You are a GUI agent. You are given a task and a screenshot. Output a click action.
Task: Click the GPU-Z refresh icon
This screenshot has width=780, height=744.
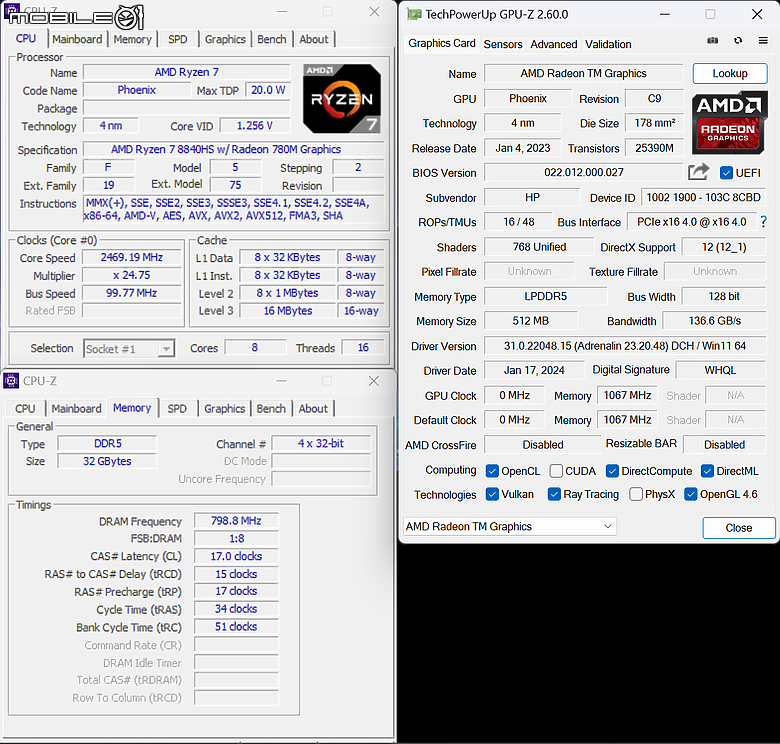click(738, 40)
